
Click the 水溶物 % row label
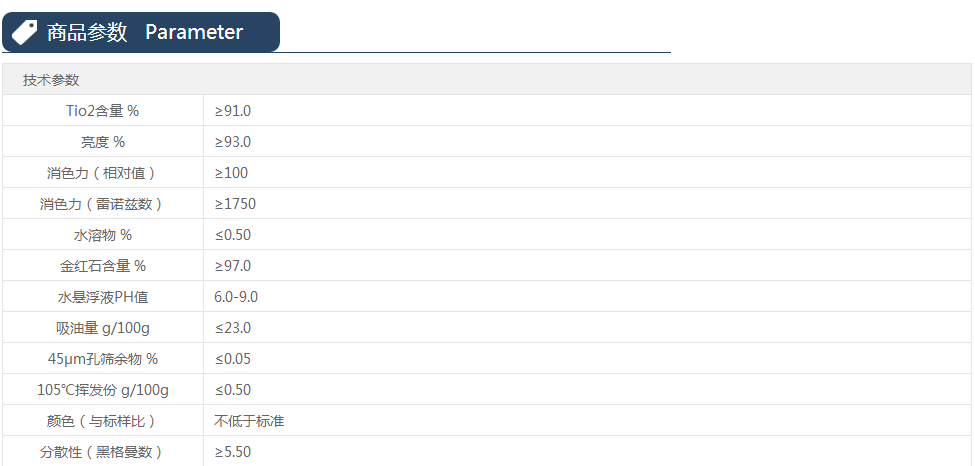coord(103,235)
